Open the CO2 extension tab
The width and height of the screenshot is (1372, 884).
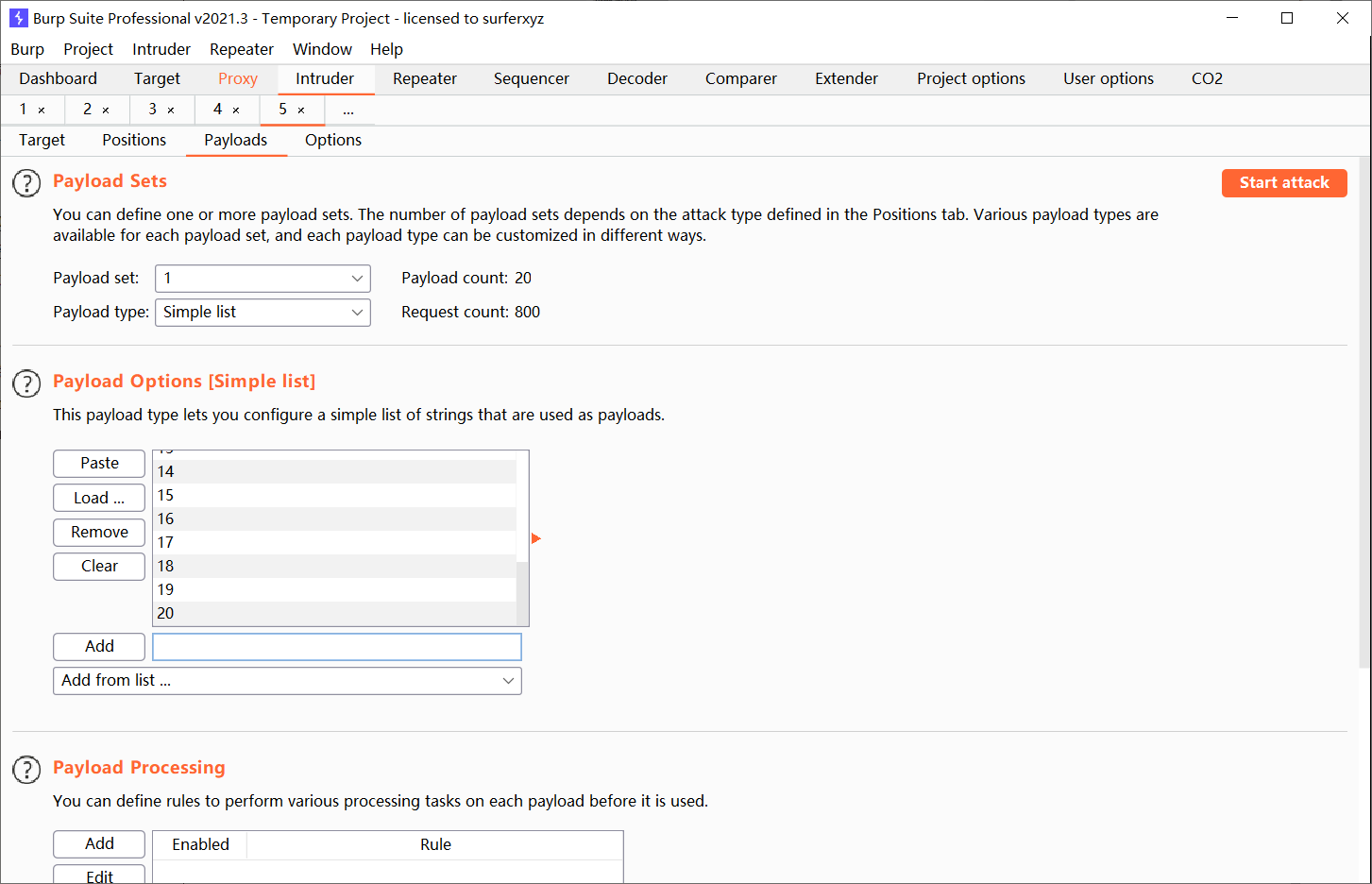pyautogui.click(x=1207, y=79)
